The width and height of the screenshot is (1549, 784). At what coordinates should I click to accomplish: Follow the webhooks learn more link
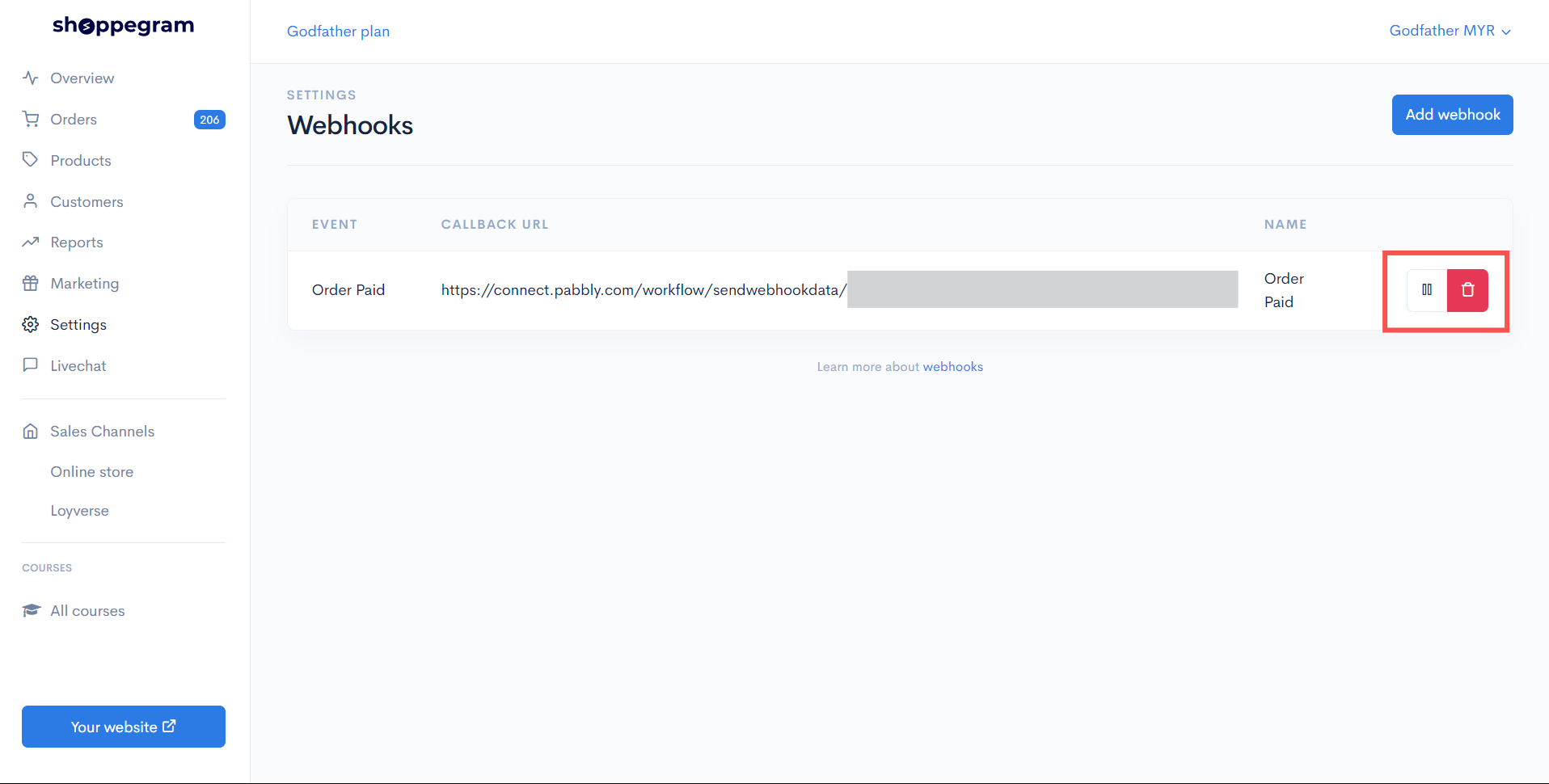[953, 367]
